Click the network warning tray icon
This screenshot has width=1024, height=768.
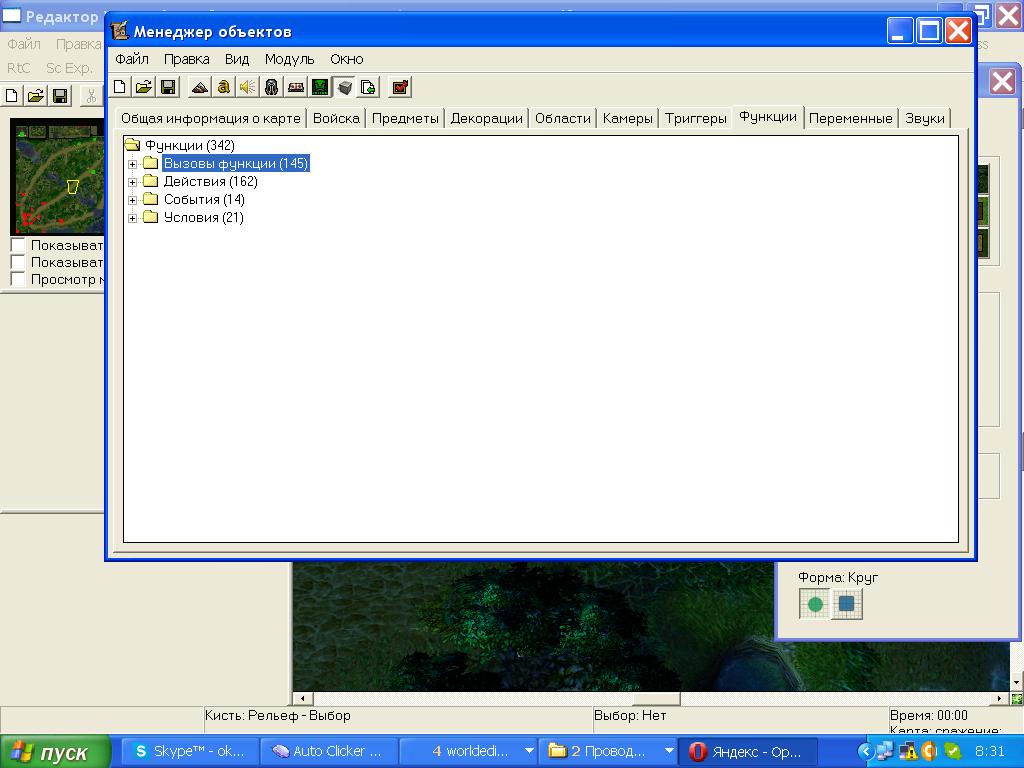(x=908, y=751)
